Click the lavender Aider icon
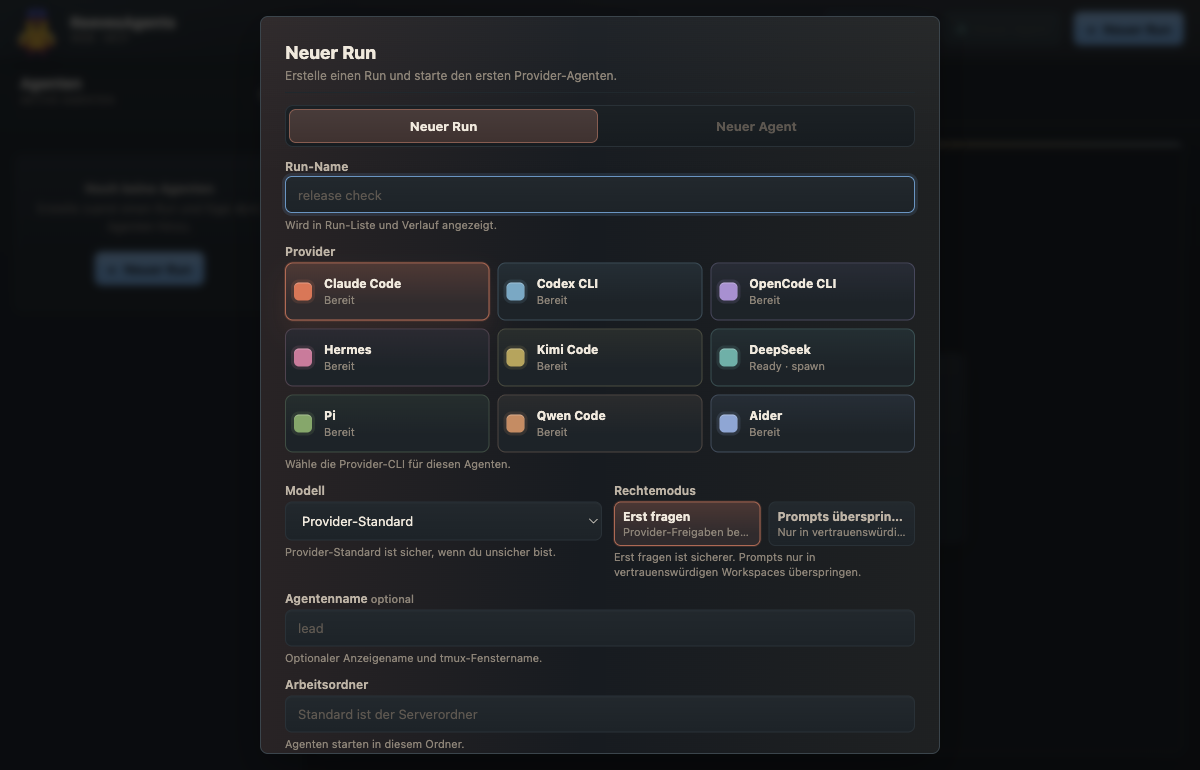Viewport: 1200px width, 770px height. click(x=728, y=423)
